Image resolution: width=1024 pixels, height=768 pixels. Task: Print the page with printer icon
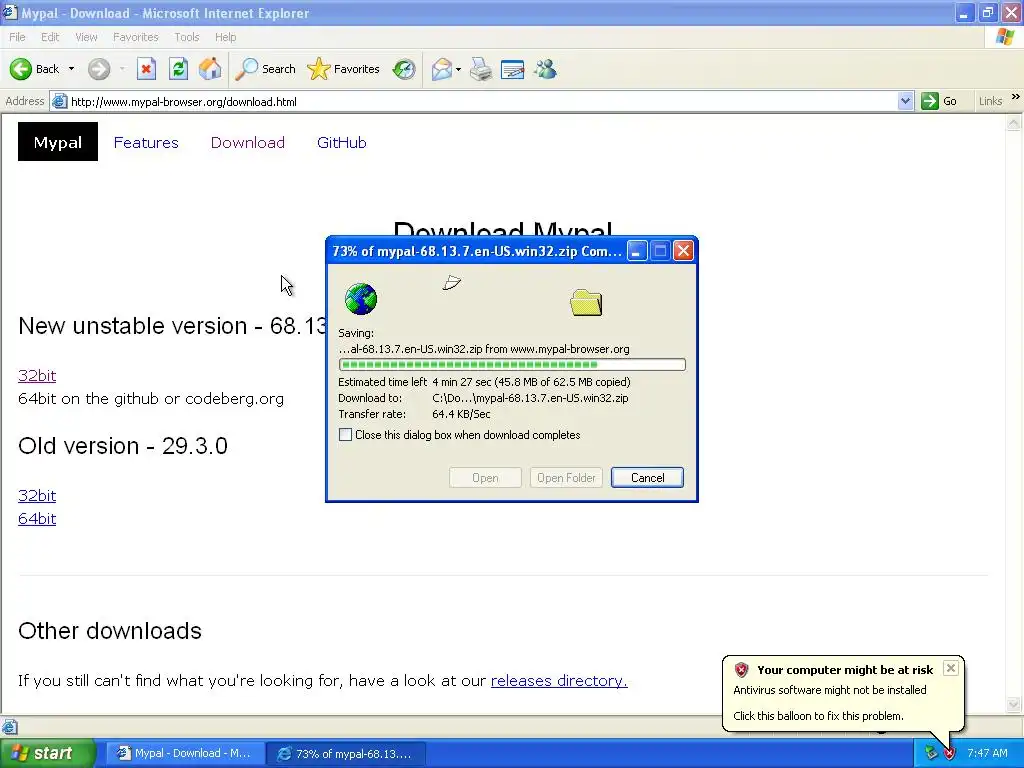point(481,69)
